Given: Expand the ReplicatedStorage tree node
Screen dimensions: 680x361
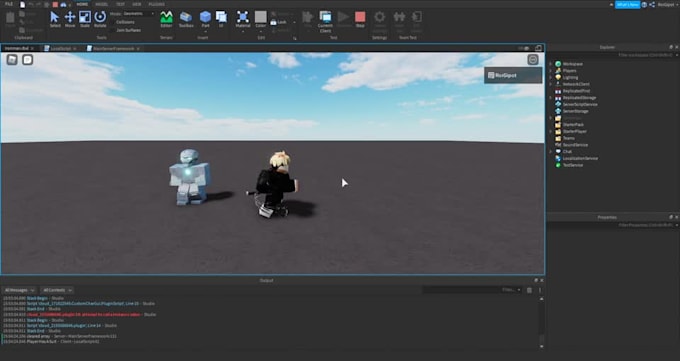Looking at the screenshot, I should coord(551,98).
